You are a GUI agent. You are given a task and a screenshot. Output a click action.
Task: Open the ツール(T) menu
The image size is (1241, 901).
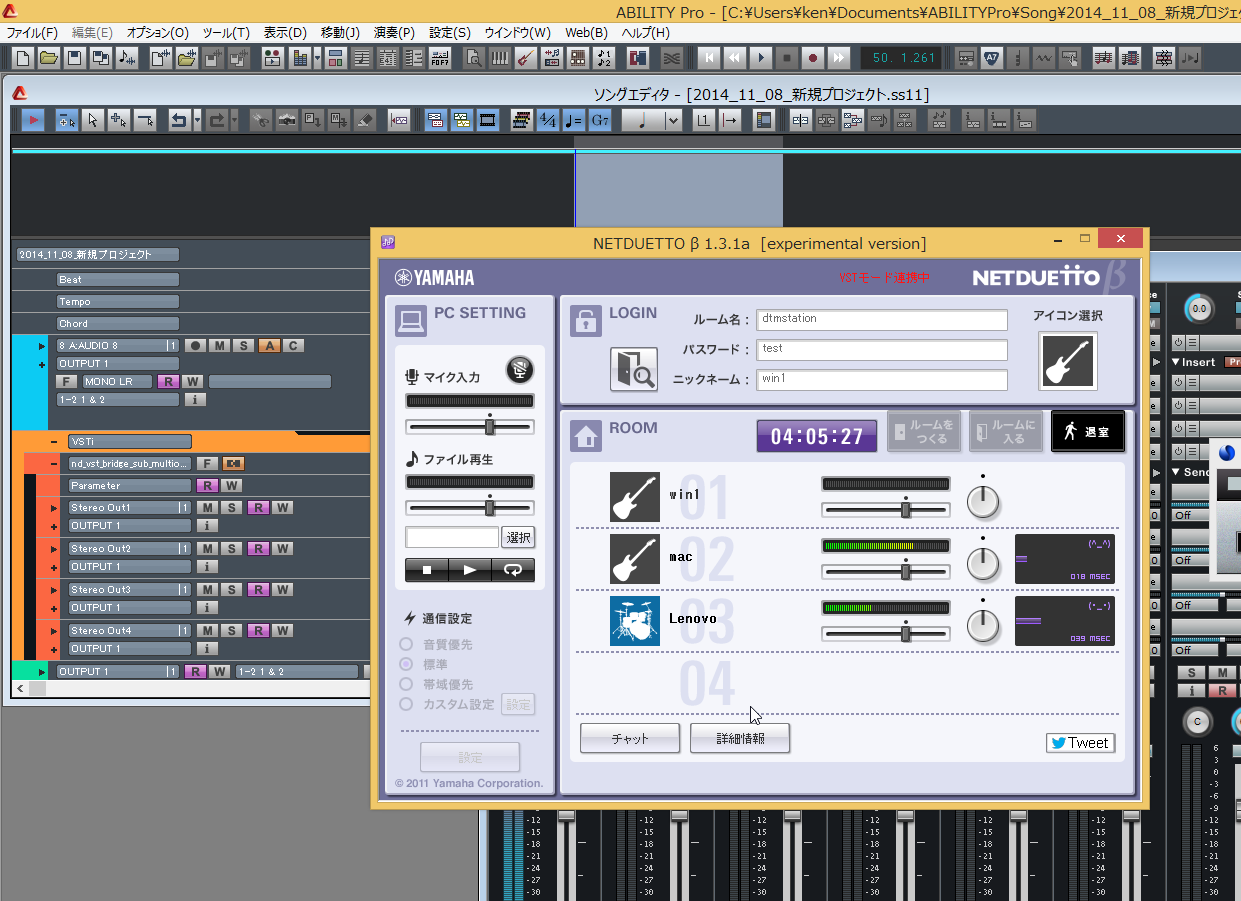(226, 33)
